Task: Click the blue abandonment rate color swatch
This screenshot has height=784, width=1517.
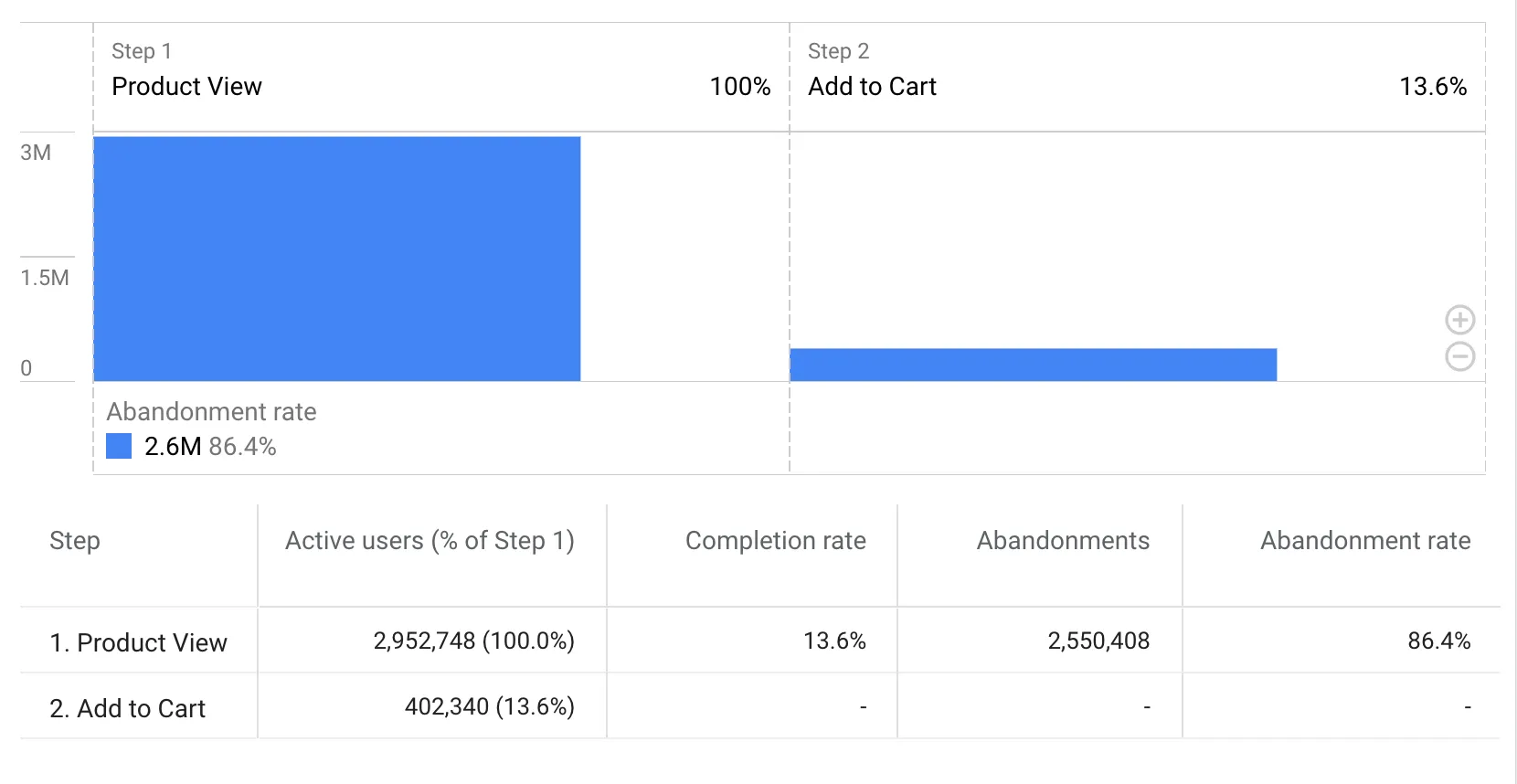Action: (x=120, y=446)
